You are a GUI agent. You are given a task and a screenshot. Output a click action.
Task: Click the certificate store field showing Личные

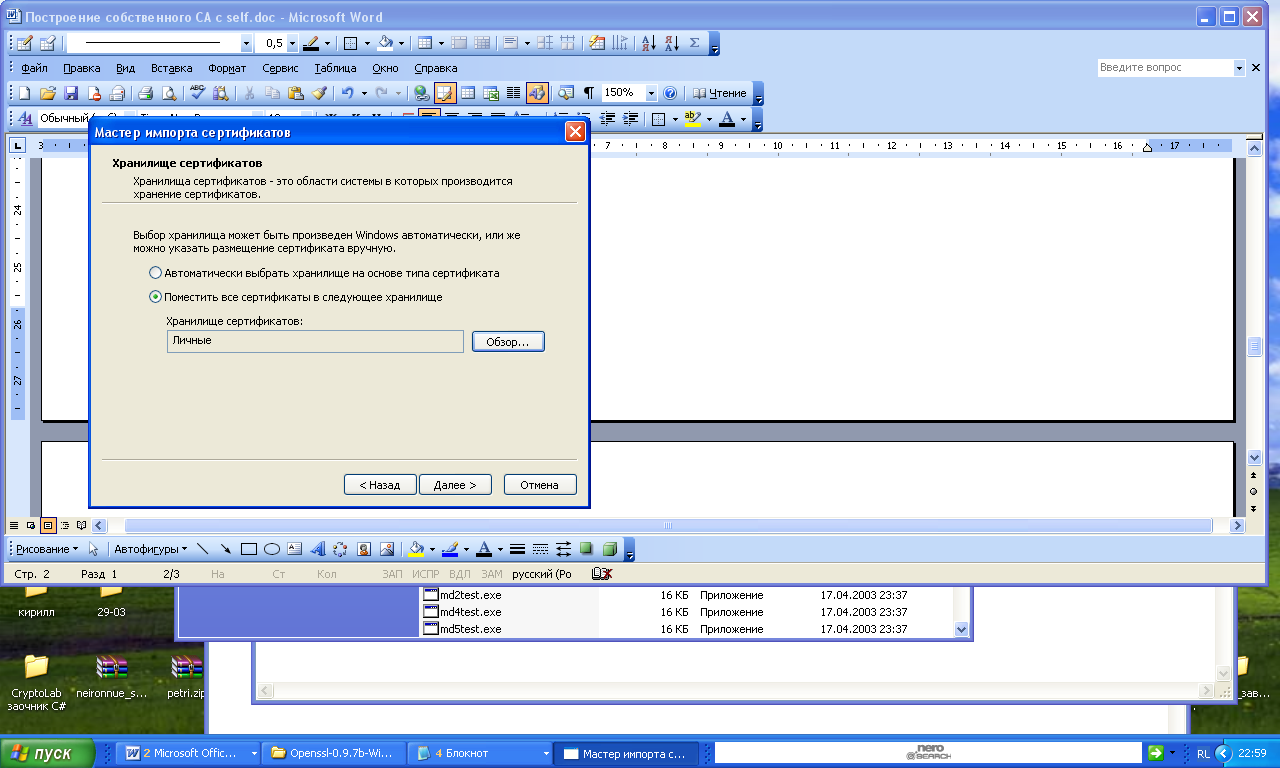[x=315, y=342]
